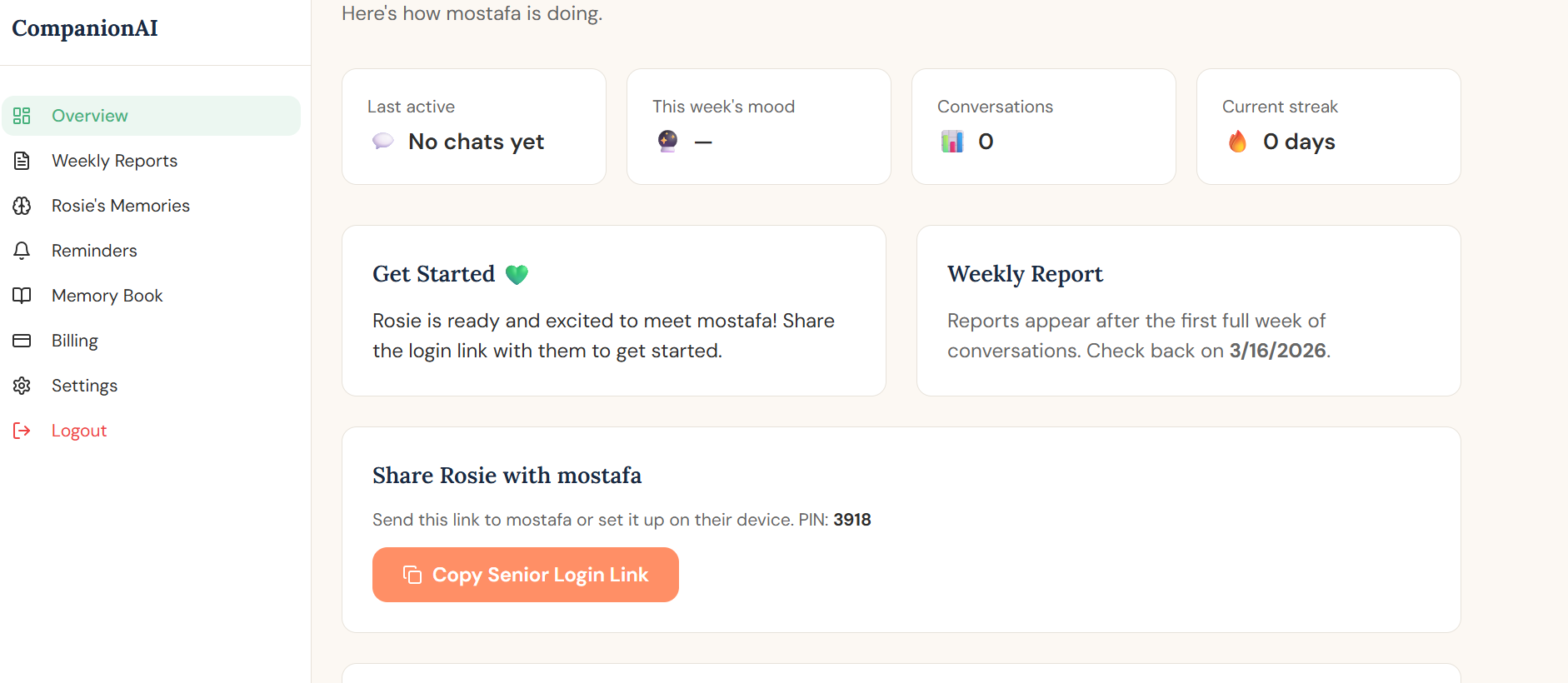Click the Reminders bell icon

tap(22, 250)
